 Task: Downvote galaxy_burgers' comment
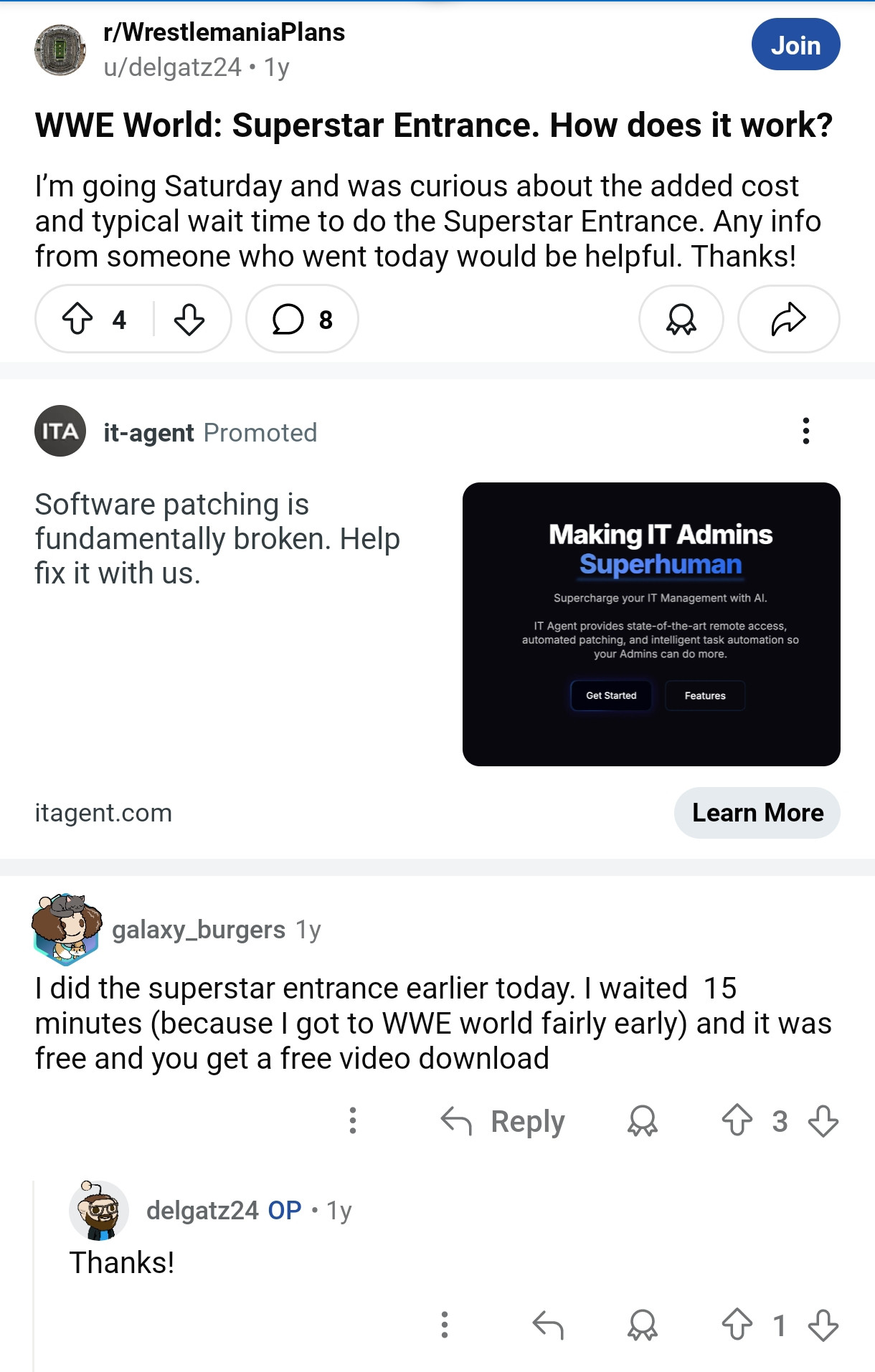click(x=823, y=1121)
